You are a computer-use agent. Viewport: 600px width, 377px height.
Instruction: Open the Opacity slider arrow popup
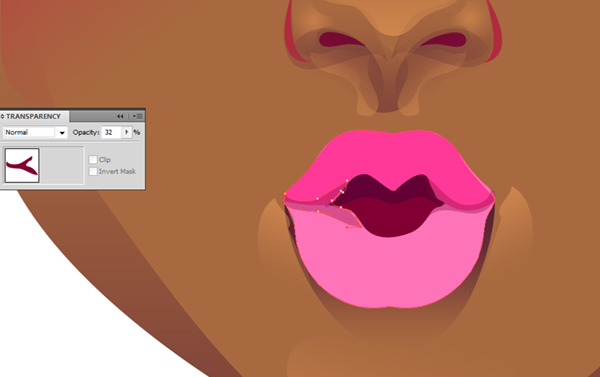coord(127,132)
